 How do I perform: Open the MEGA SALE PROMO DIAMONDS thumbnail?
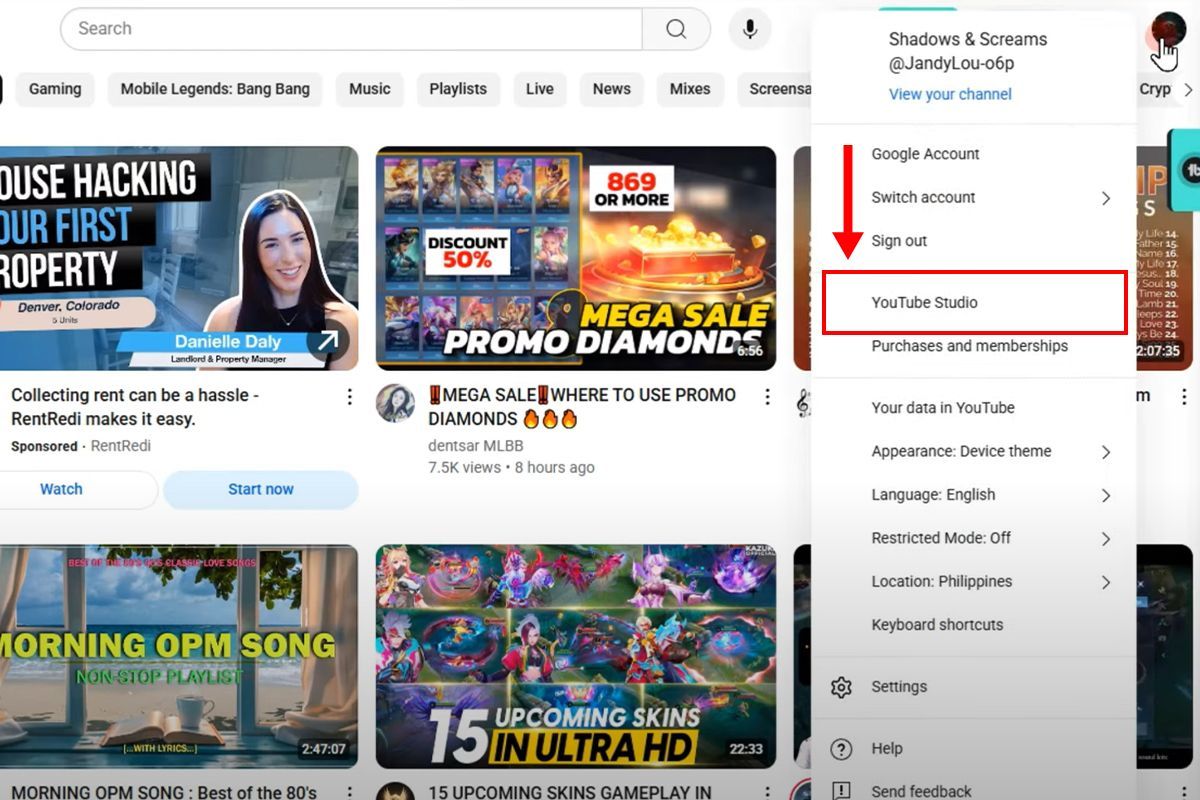(576, 259)
